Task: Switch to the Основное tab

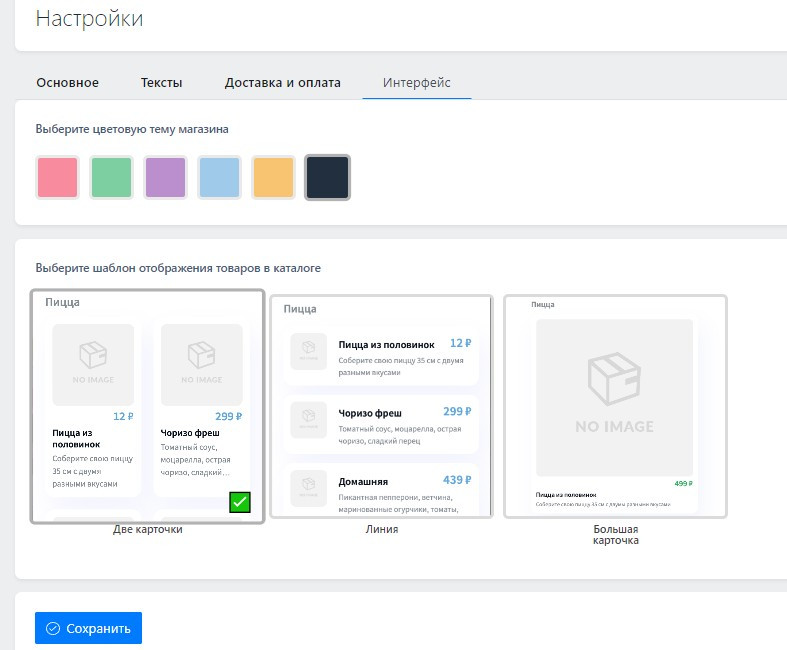Action: tap(67, 82)
